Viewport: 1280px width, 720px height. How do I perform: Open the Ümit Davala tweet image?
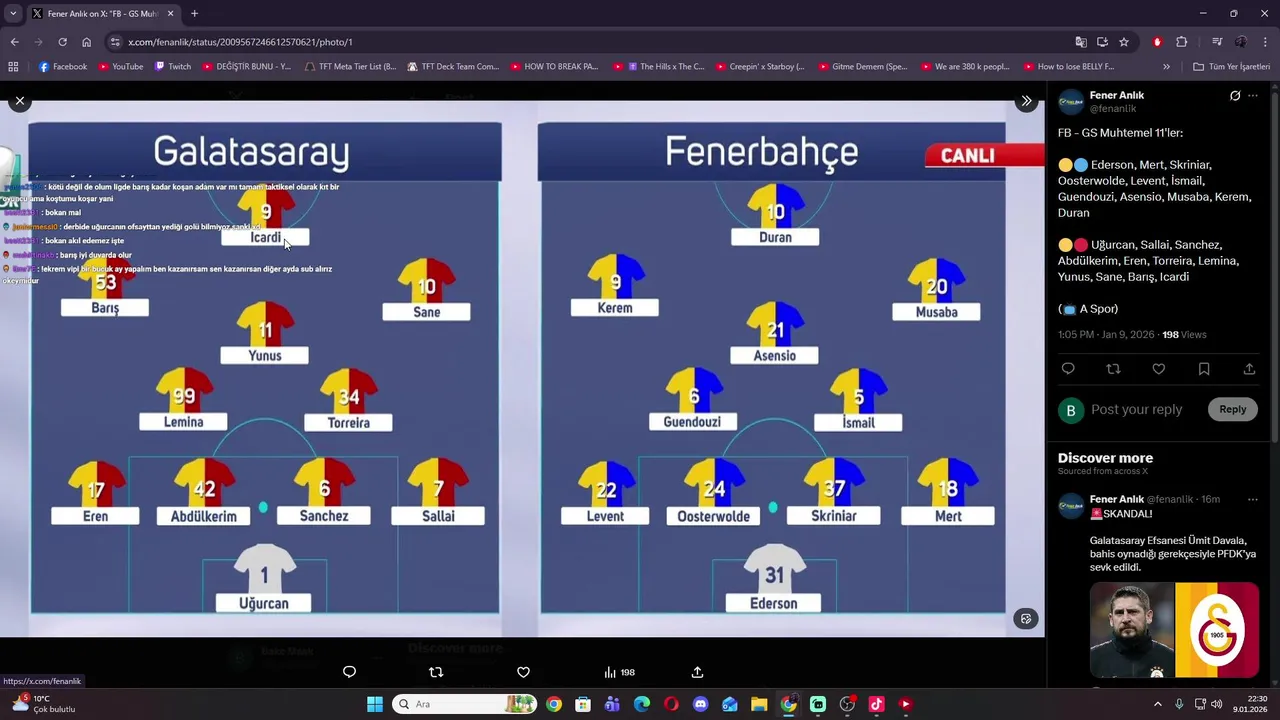coord(1174,630)
